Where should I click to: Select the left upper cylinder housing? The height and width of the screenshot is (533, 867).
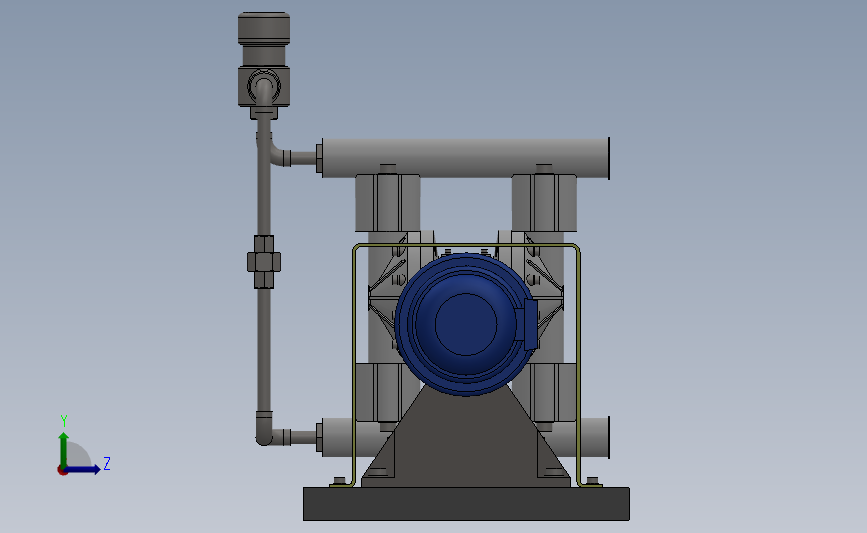tap(388, 203)
